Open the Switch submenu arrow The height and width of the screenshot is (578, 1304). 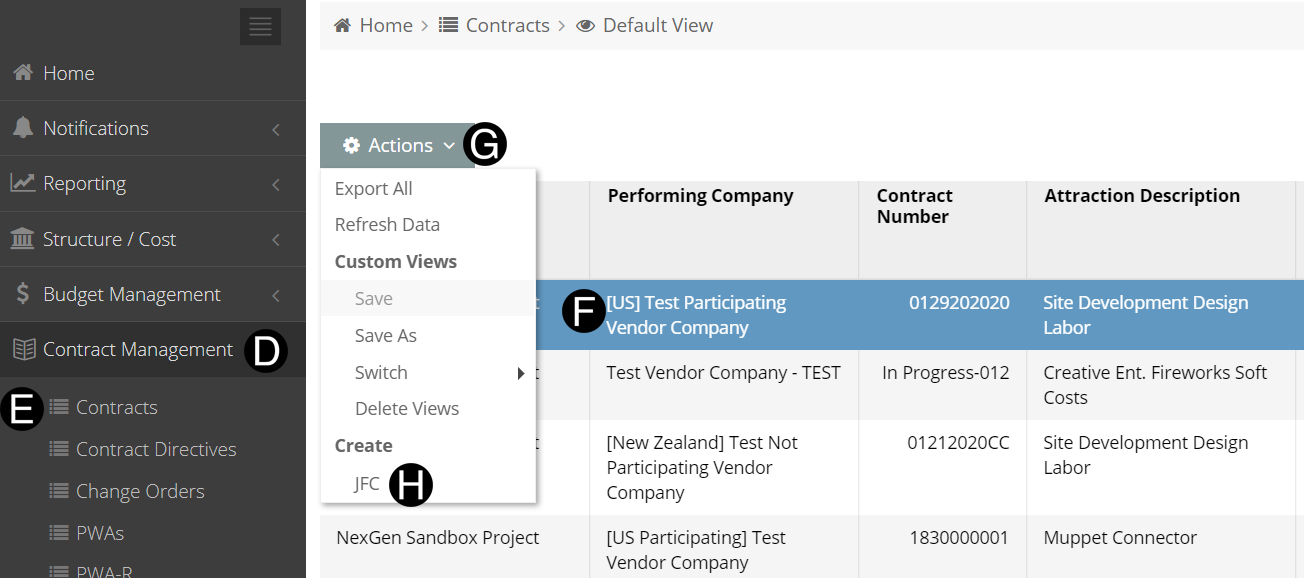[520, 373]
